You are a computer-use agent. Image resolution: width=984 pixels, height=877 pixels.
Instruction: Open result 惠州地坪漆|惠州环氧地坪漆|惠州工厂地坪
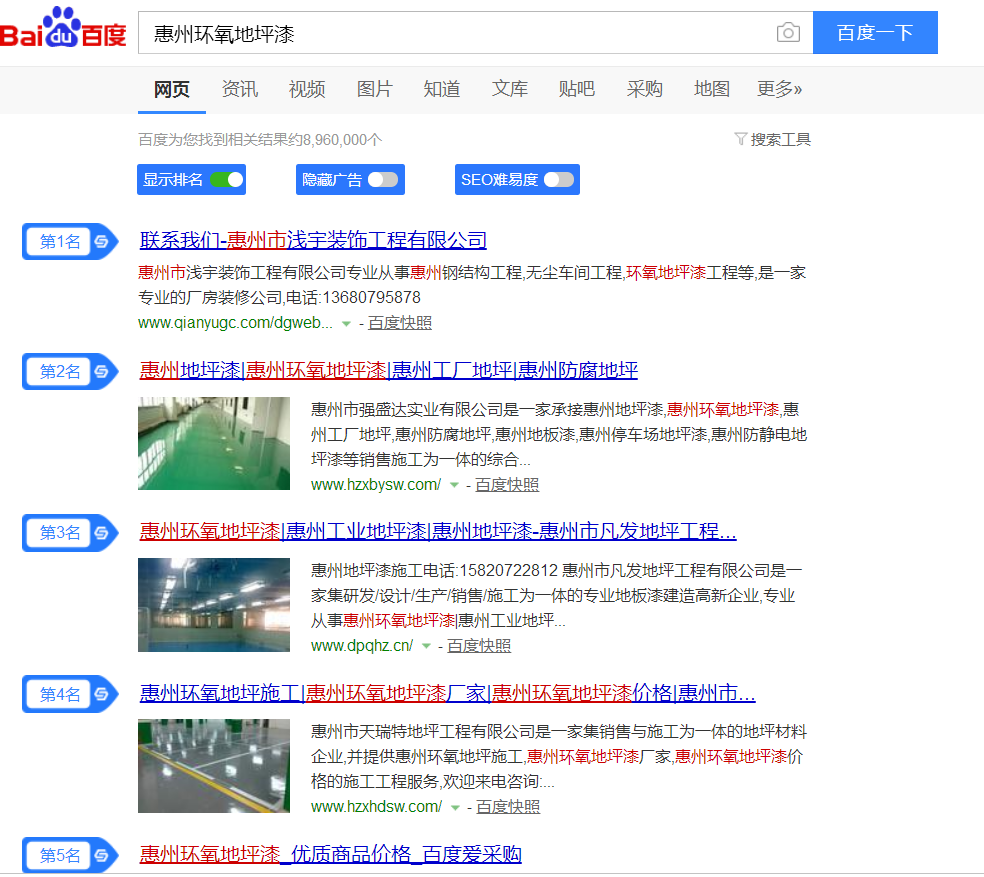pos(388,370)
